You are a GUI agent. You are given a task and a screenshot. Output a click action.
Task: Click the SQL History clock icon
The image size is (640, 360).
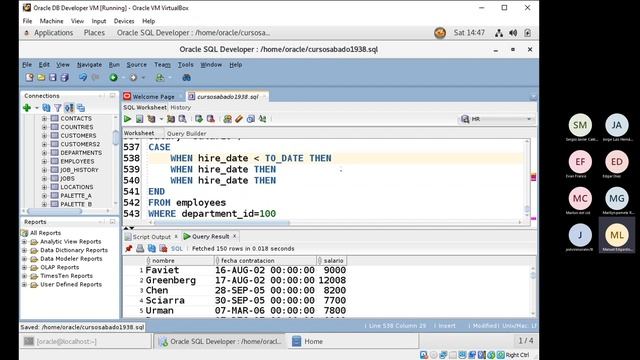(x=251, y=119)
